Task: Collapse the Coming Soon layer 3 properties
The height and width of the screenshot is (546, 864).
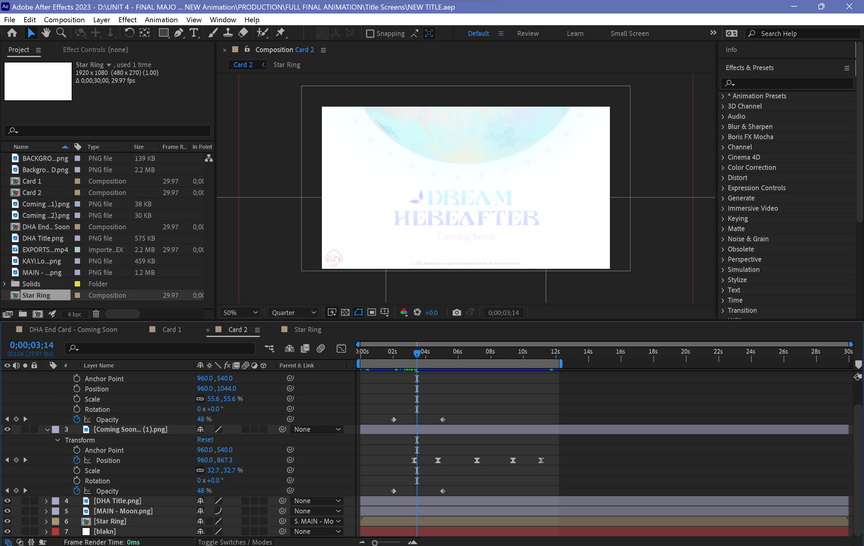Action: (x=47, y=430)
